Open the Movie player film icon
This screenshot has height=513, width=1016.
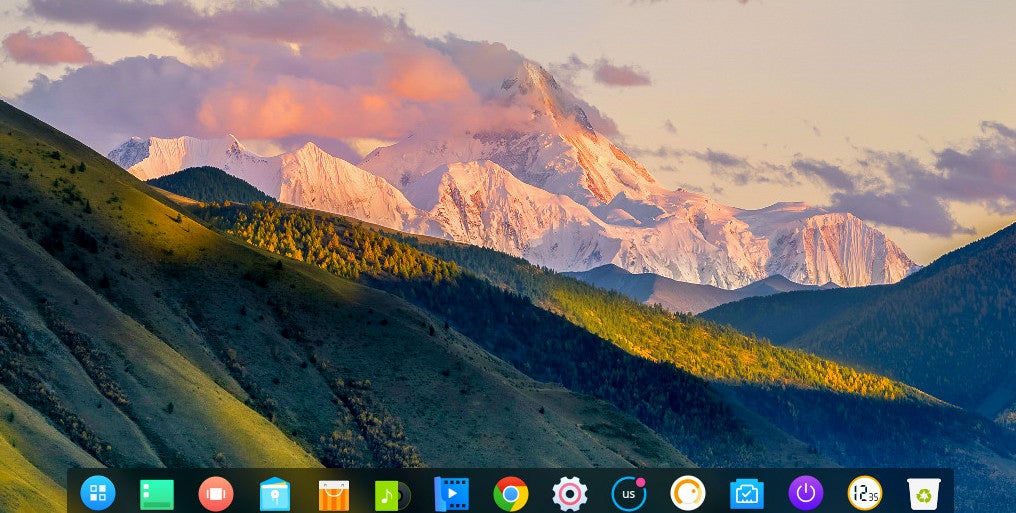pyautogui.click(x=451, y=493)
